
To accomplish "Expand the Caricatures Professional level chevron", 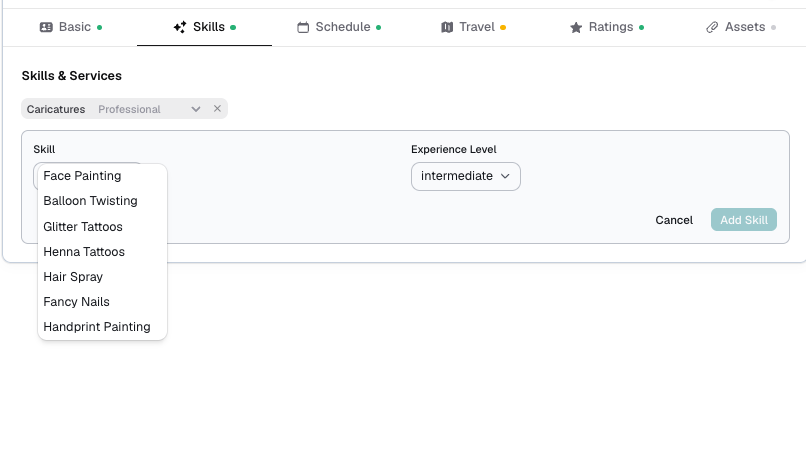I will point(196,109).
